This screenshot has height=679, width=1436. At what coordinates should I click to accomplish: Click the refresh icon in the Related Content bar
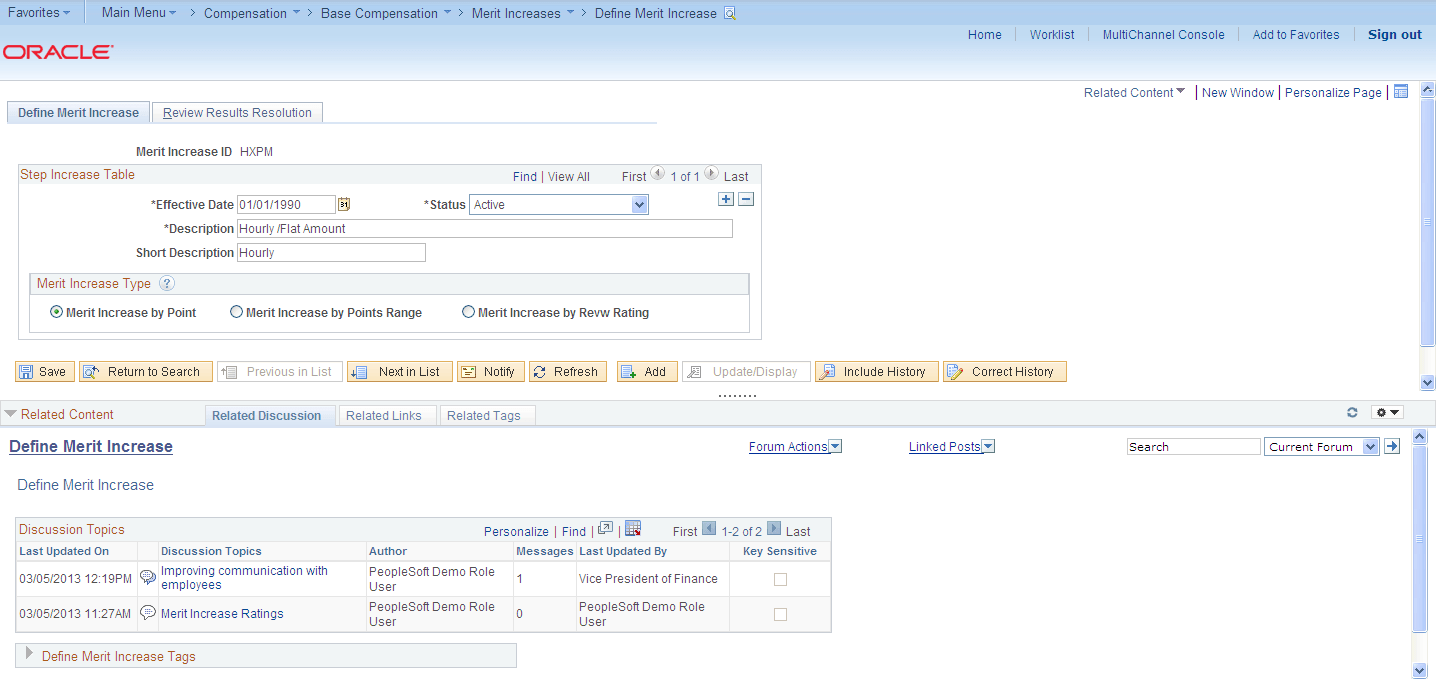point(1352,411)
